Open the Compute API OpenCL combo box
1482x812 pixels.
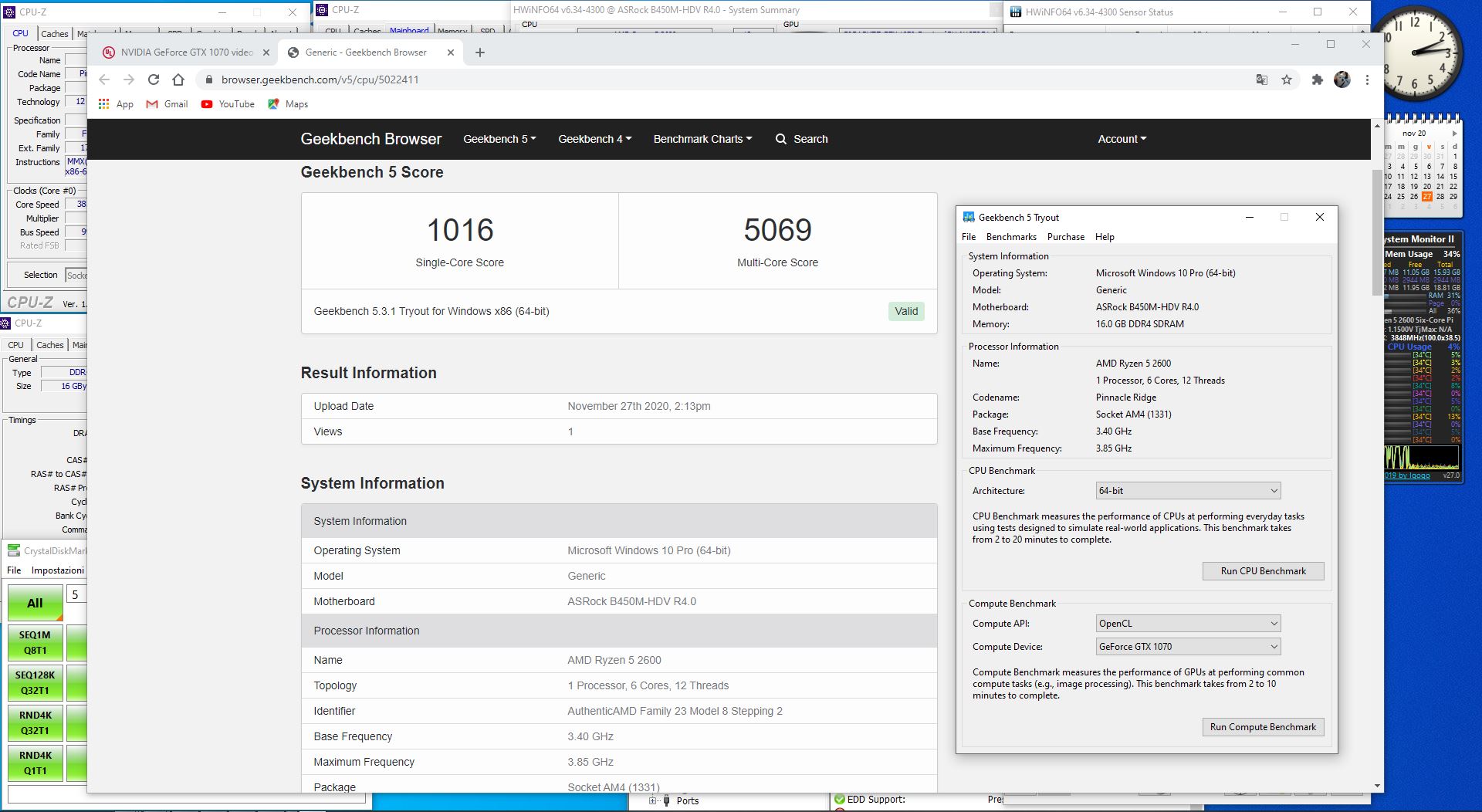pyautogui.click(x=1188, y=624)
